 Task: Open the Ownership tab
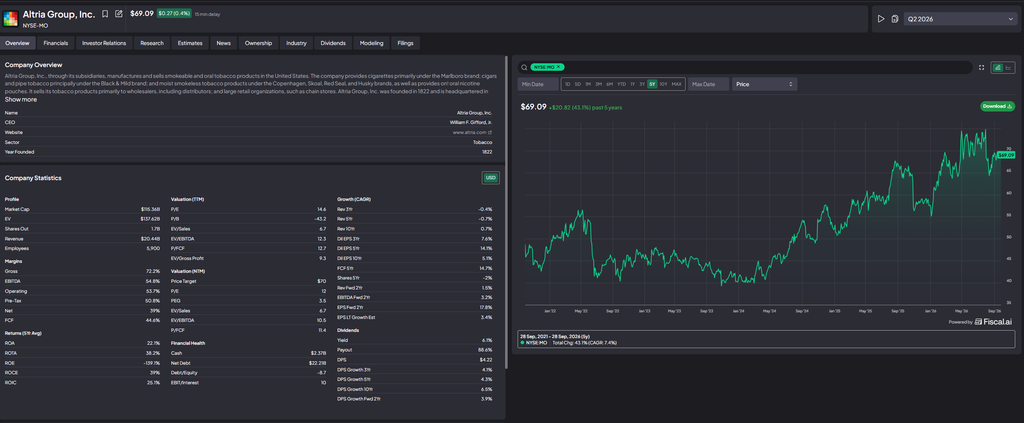click(259, 43)
